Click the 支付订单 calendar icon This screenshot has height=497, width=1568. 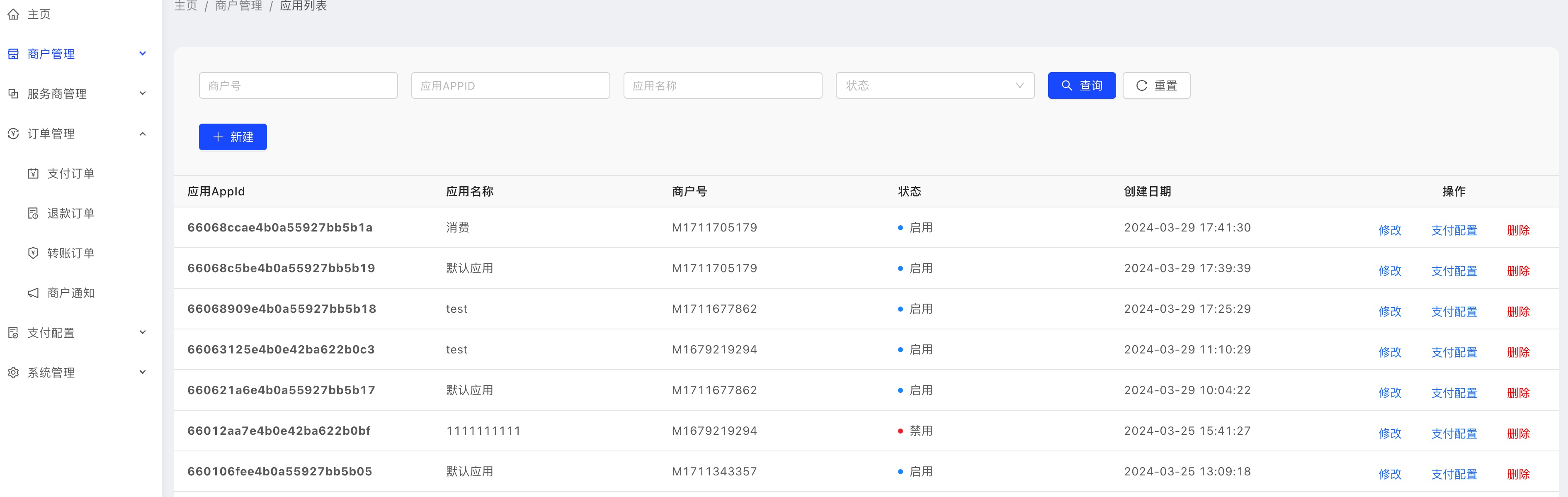[33, 173]
